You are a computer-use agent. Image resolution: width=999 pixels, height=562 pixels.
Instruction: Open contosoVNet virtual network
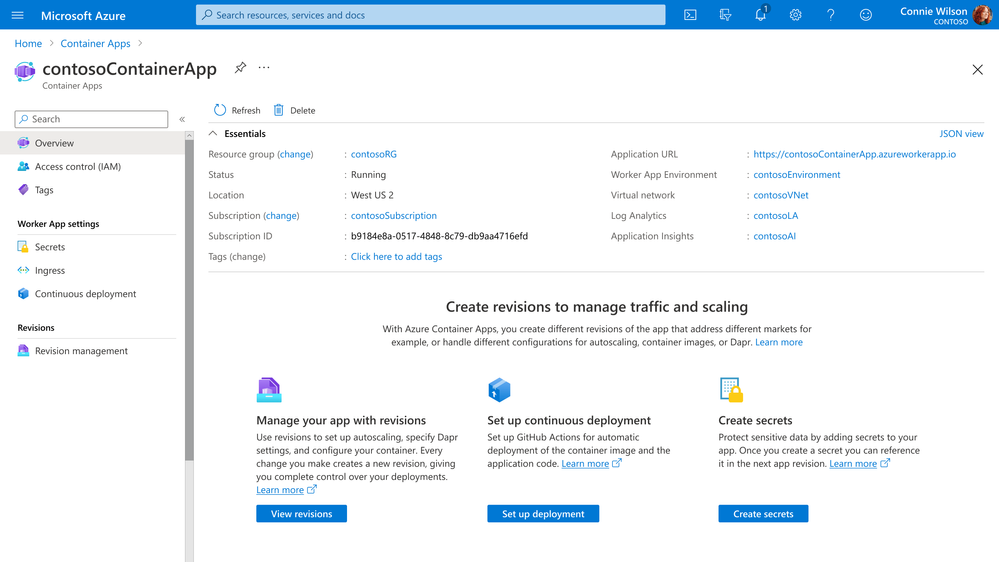780,195
